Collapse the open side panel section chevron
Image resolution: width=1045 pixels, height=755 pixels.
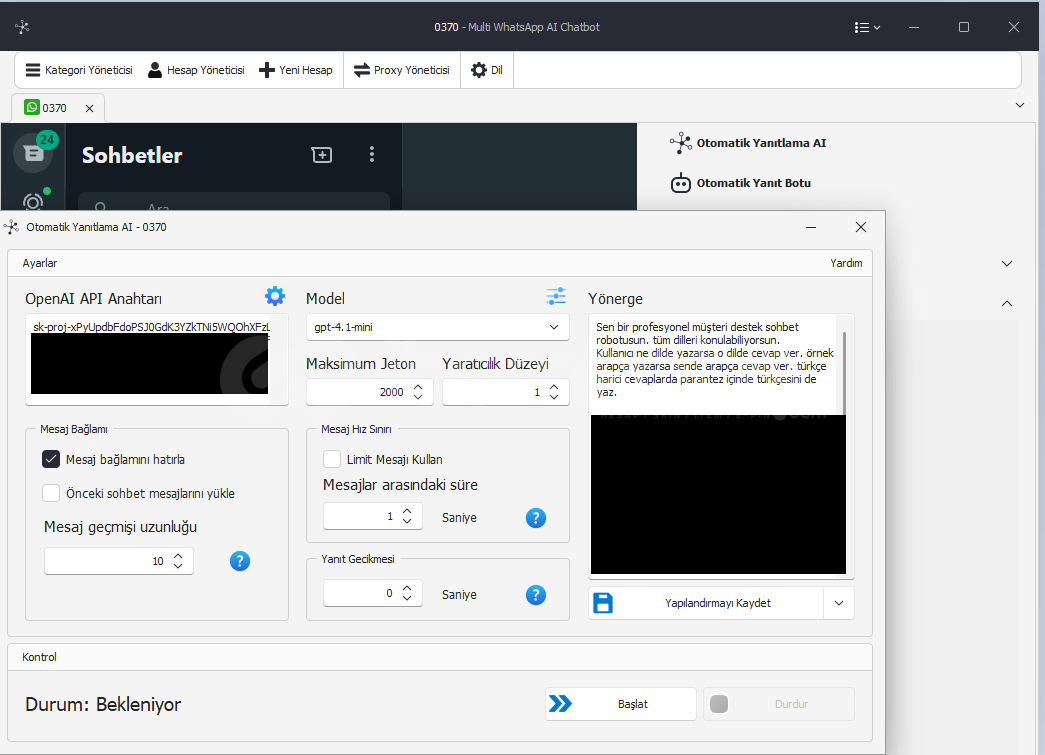pos(1007,303)
